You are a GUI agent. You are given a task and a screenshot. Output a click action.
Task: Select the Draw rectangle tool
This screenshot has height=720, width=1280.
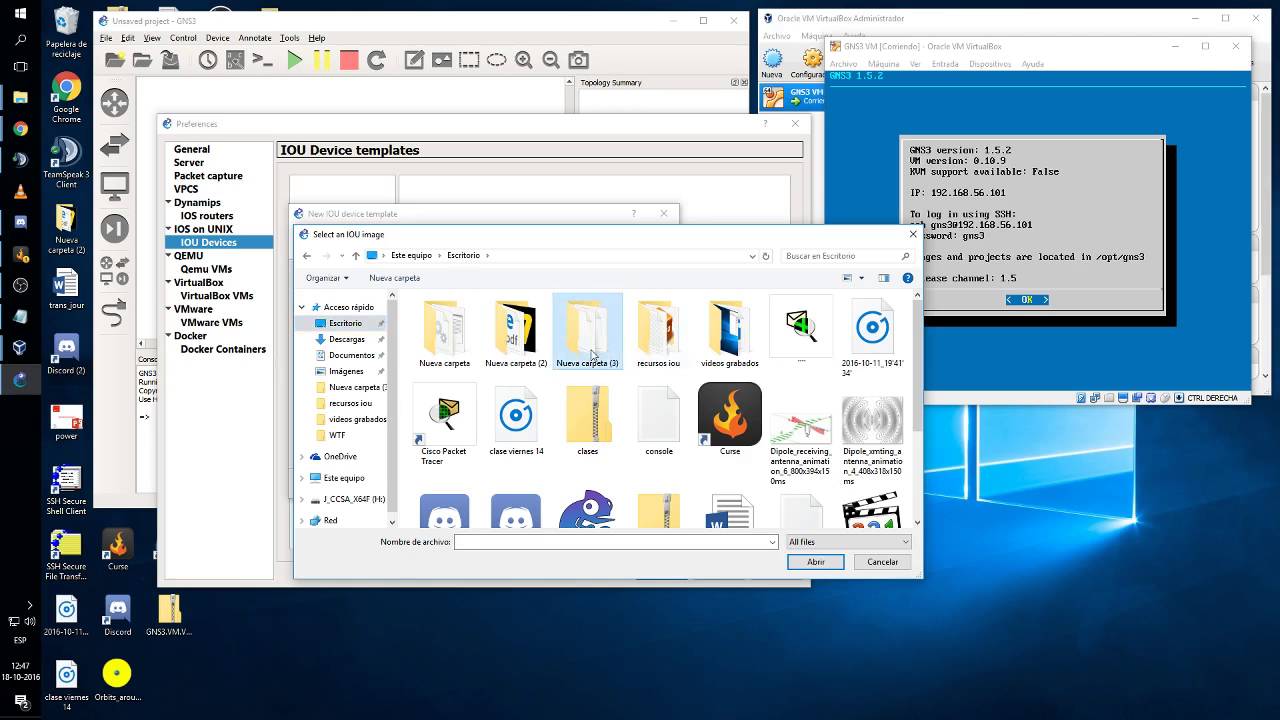(x=469, y=60)
